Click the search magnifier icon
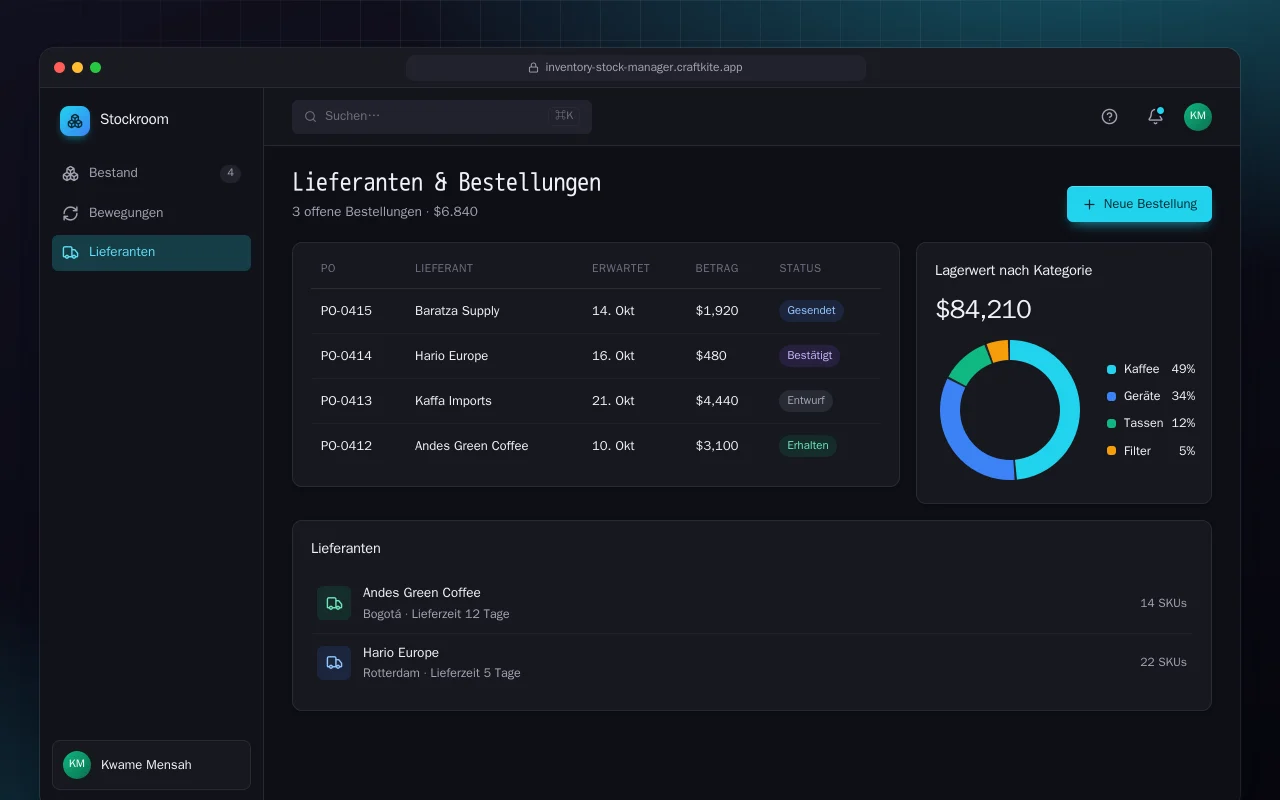Screen dimensions: 1280x800 tap(311, 116)
